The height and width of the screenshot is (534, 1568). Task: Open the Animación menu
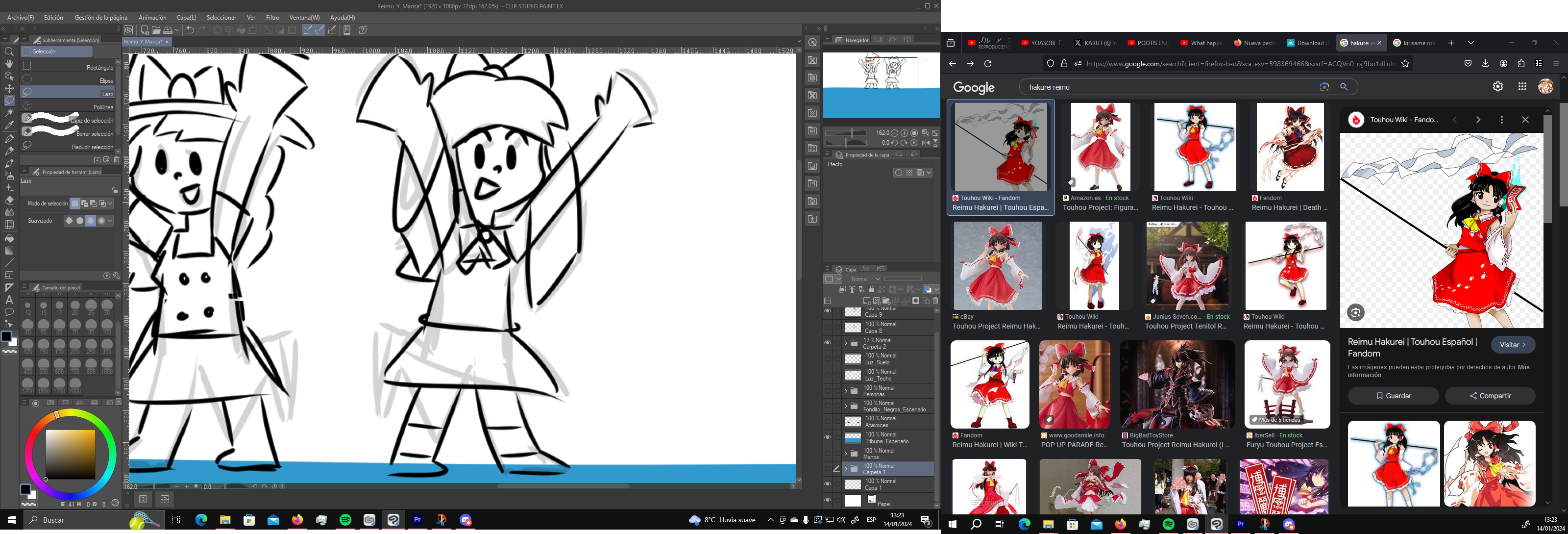tap(152, 18)
